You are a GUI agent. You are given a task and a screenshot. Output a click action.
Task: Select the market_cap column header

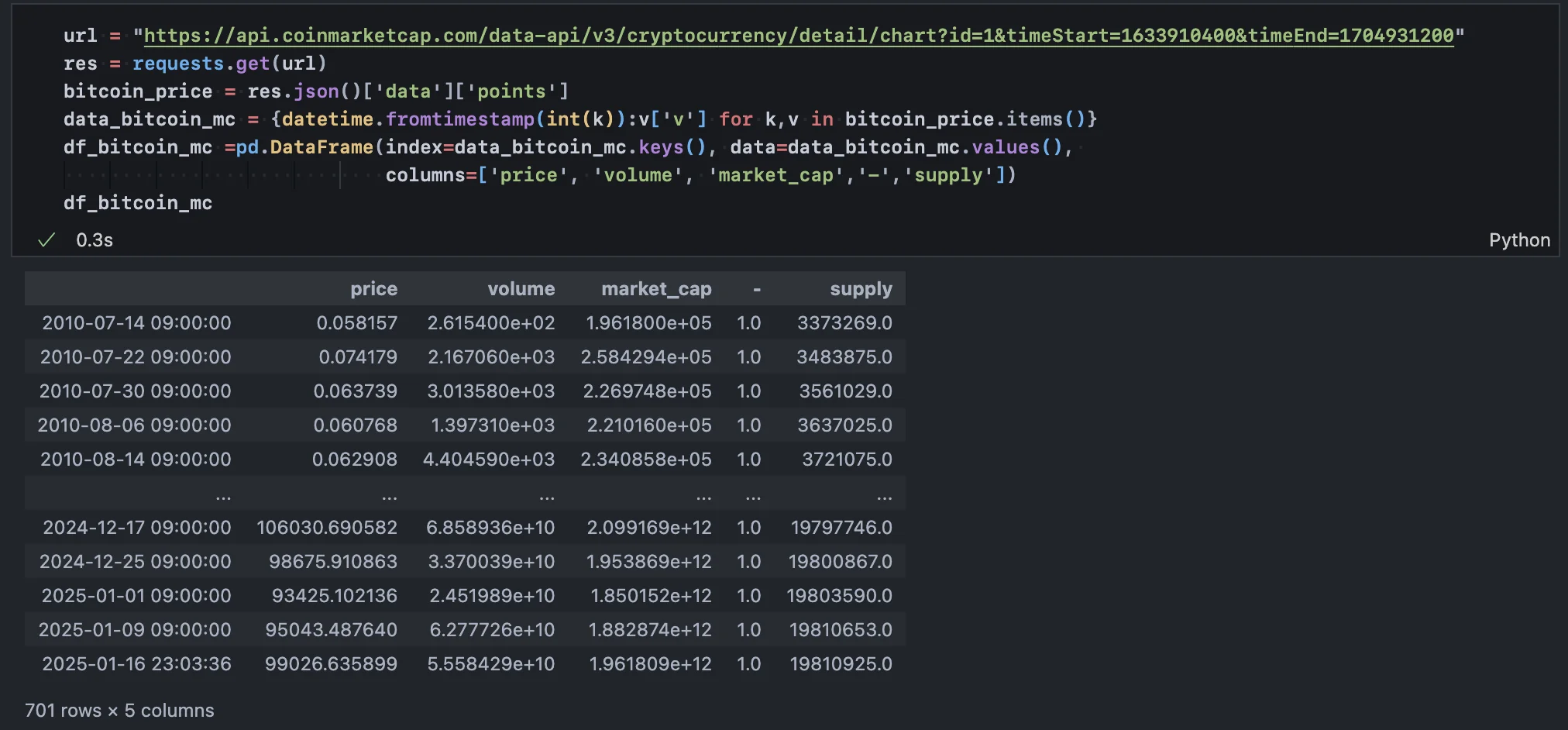656,289
